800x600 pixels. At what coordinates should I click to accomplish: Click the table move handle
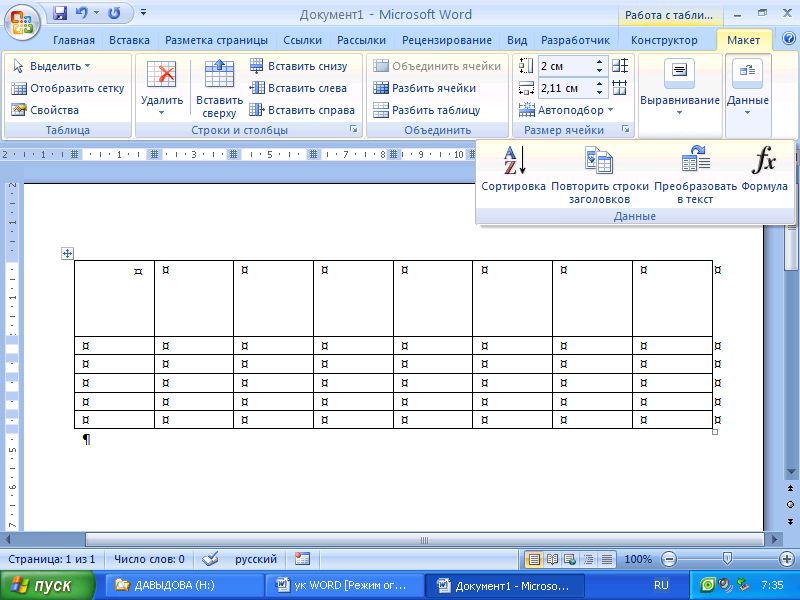(x=67, y=253)
